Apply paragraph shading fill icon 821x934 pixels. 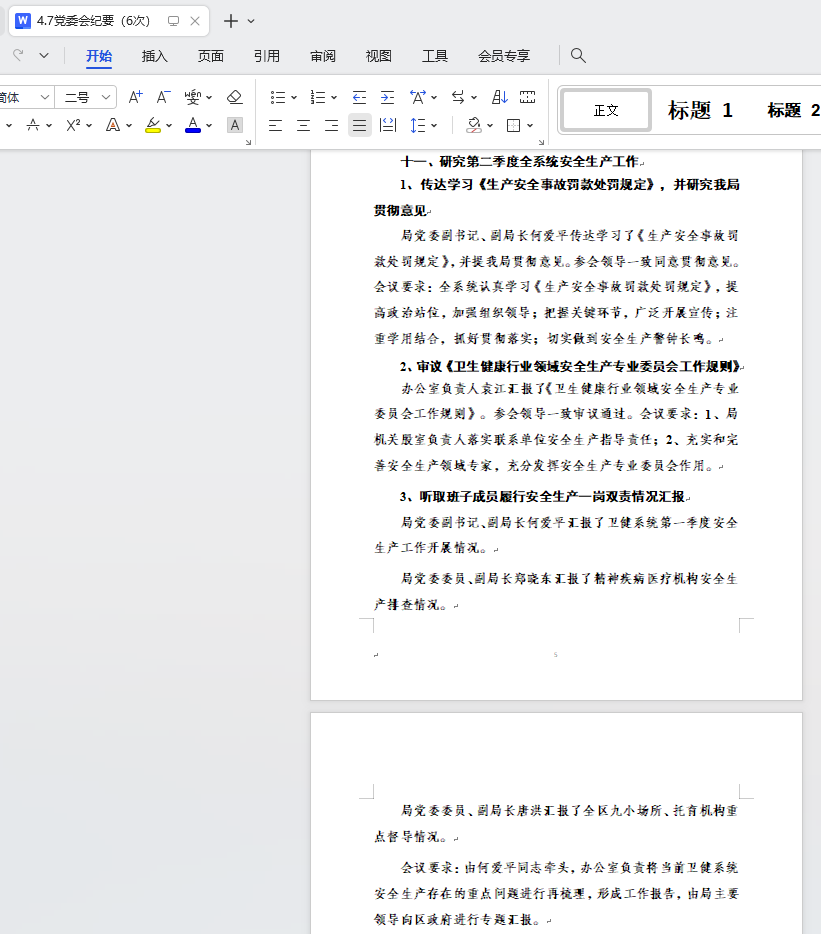pos(474,126)
